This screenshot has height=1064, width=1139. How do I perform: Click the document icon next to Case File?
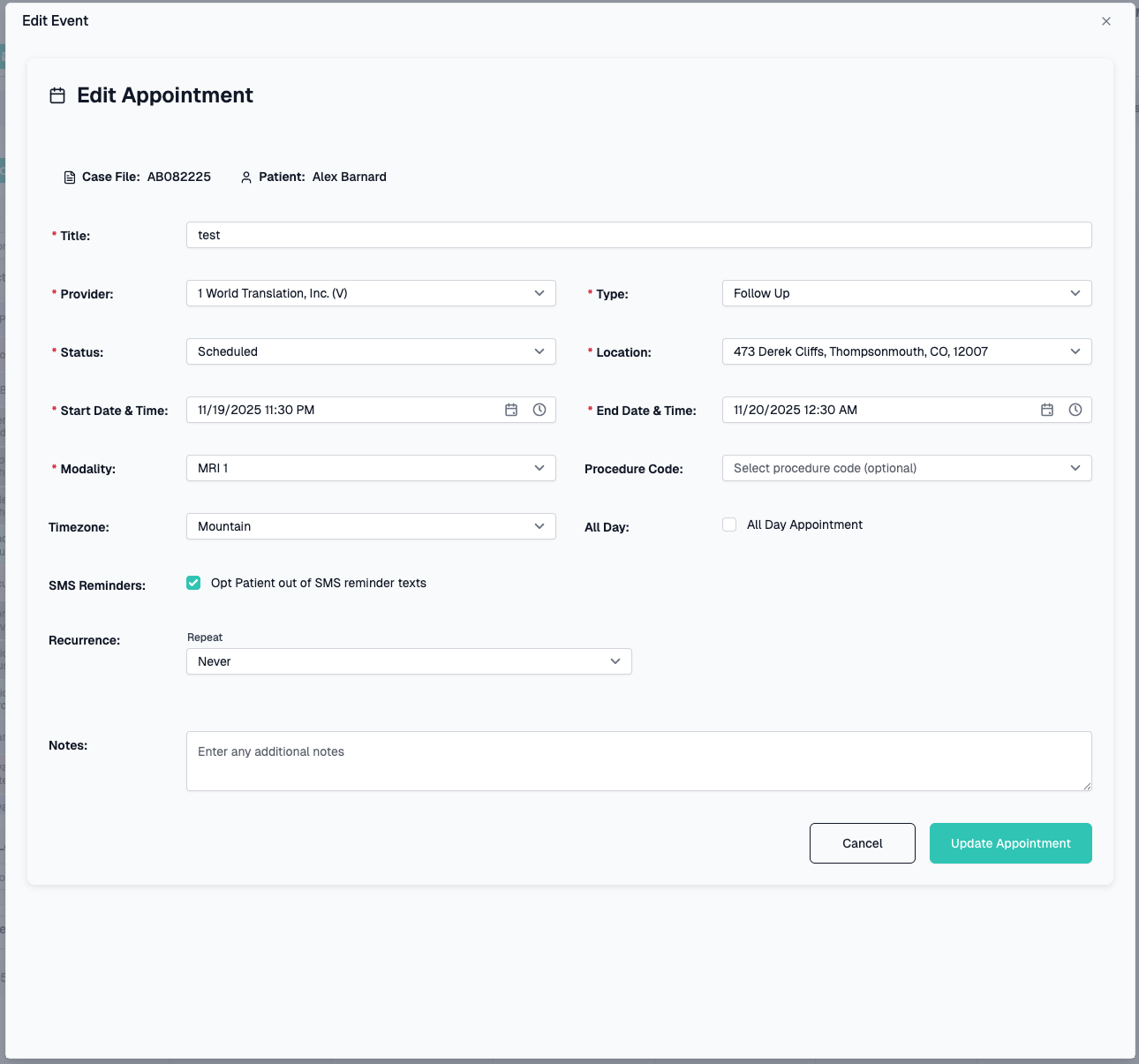pos(70,177)
